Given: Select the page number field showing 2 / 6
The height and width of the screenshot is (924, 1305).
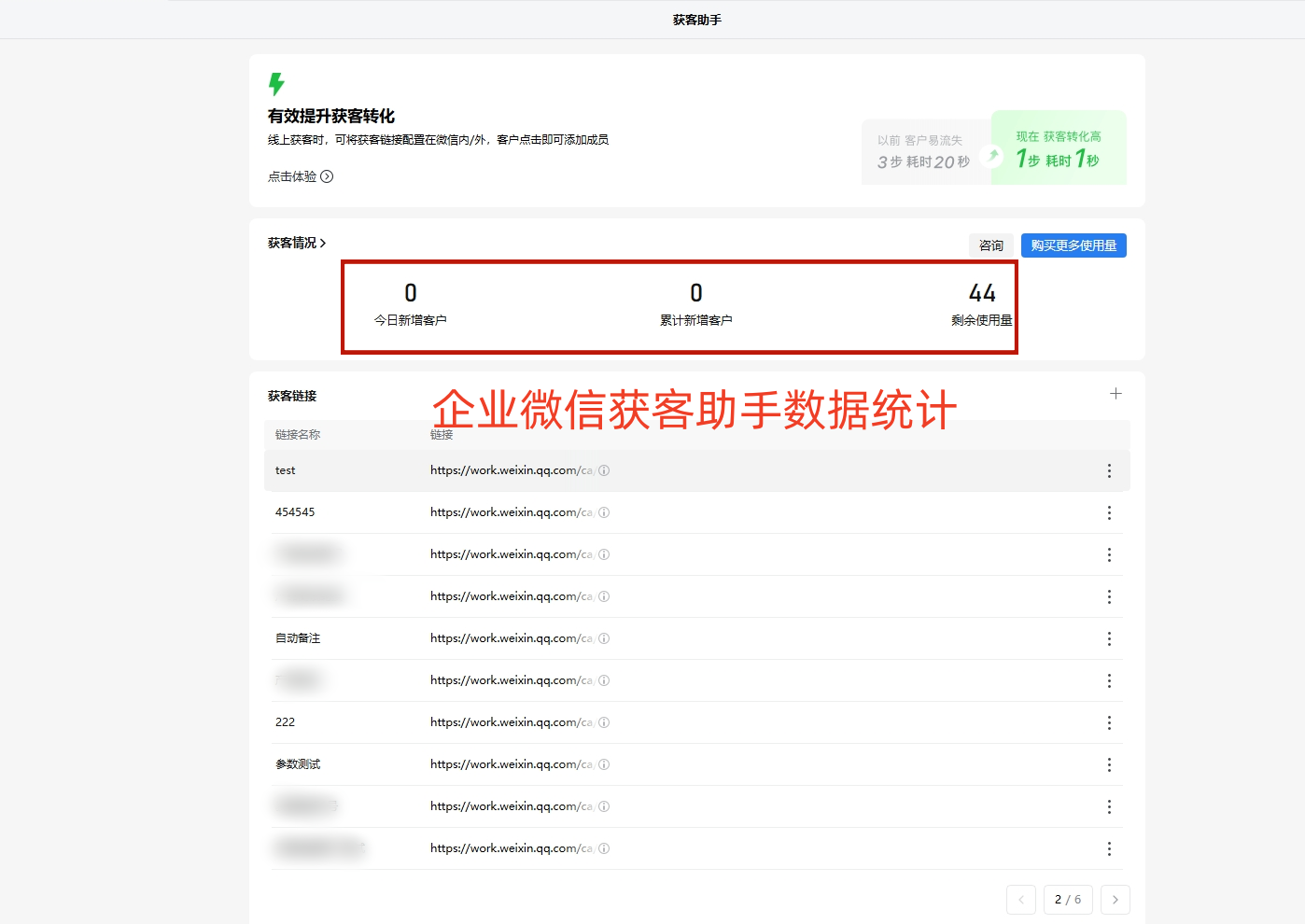Looking at the screenshot, I should [x=1068, y=900].
